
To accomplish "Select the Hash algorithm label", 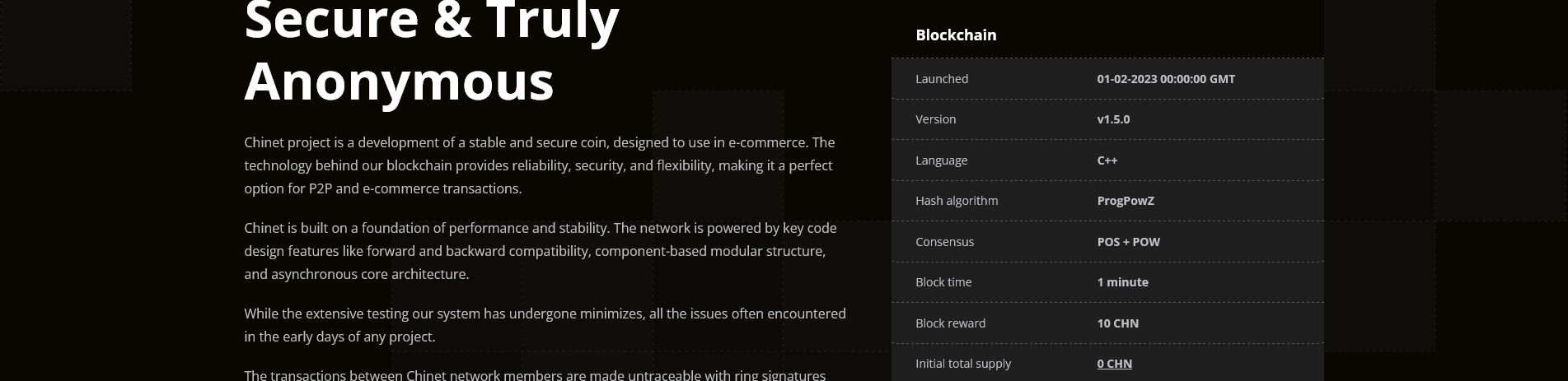I will pyautogui.click(x=957, y=201).
